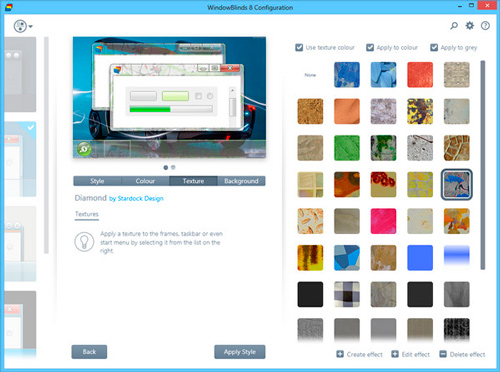
Task: Select the green ivy wall texture
Action: click(384, 148)
